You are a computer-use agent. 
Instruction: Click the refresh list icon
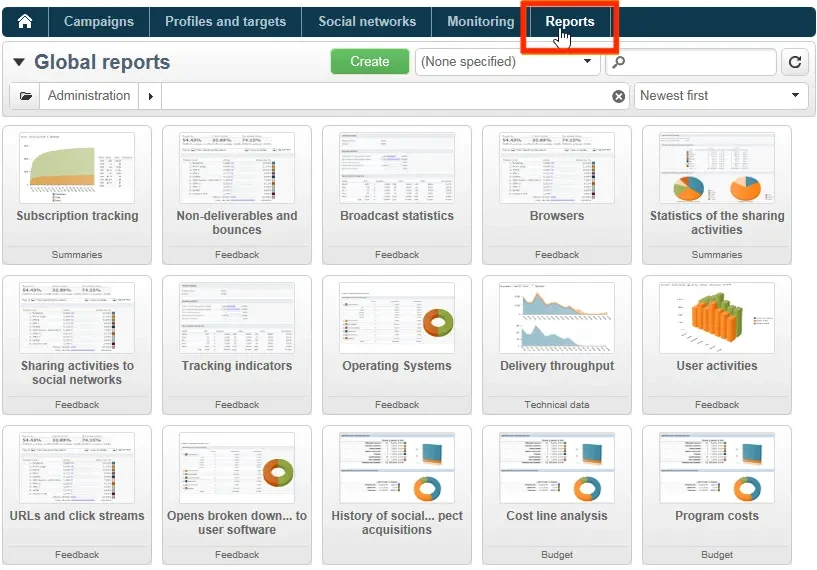[x=795, y=62]
